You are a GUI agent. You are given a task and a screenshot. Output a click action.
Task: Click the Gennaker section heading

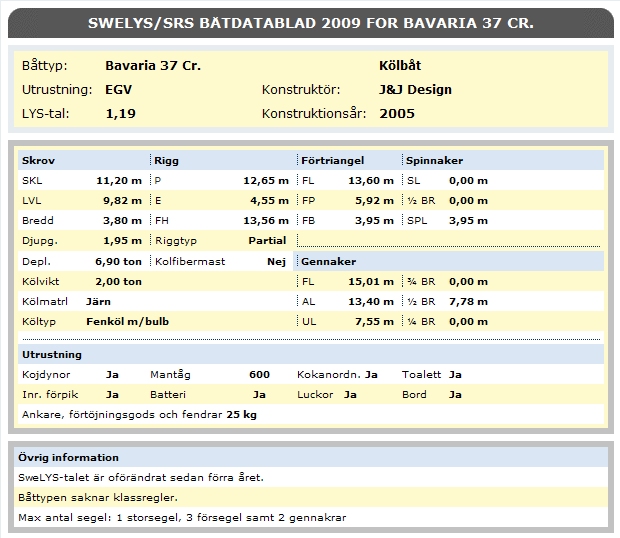coord(329,262)
